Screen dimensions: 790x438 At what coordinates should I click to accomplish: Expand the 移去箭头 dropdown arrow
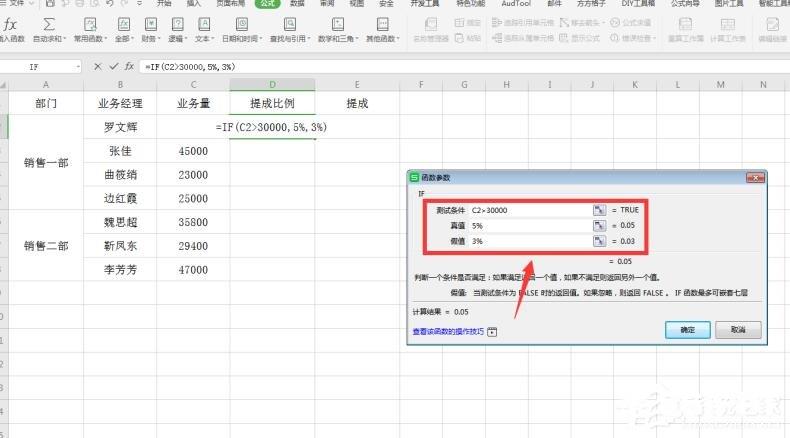click(603, 23)
